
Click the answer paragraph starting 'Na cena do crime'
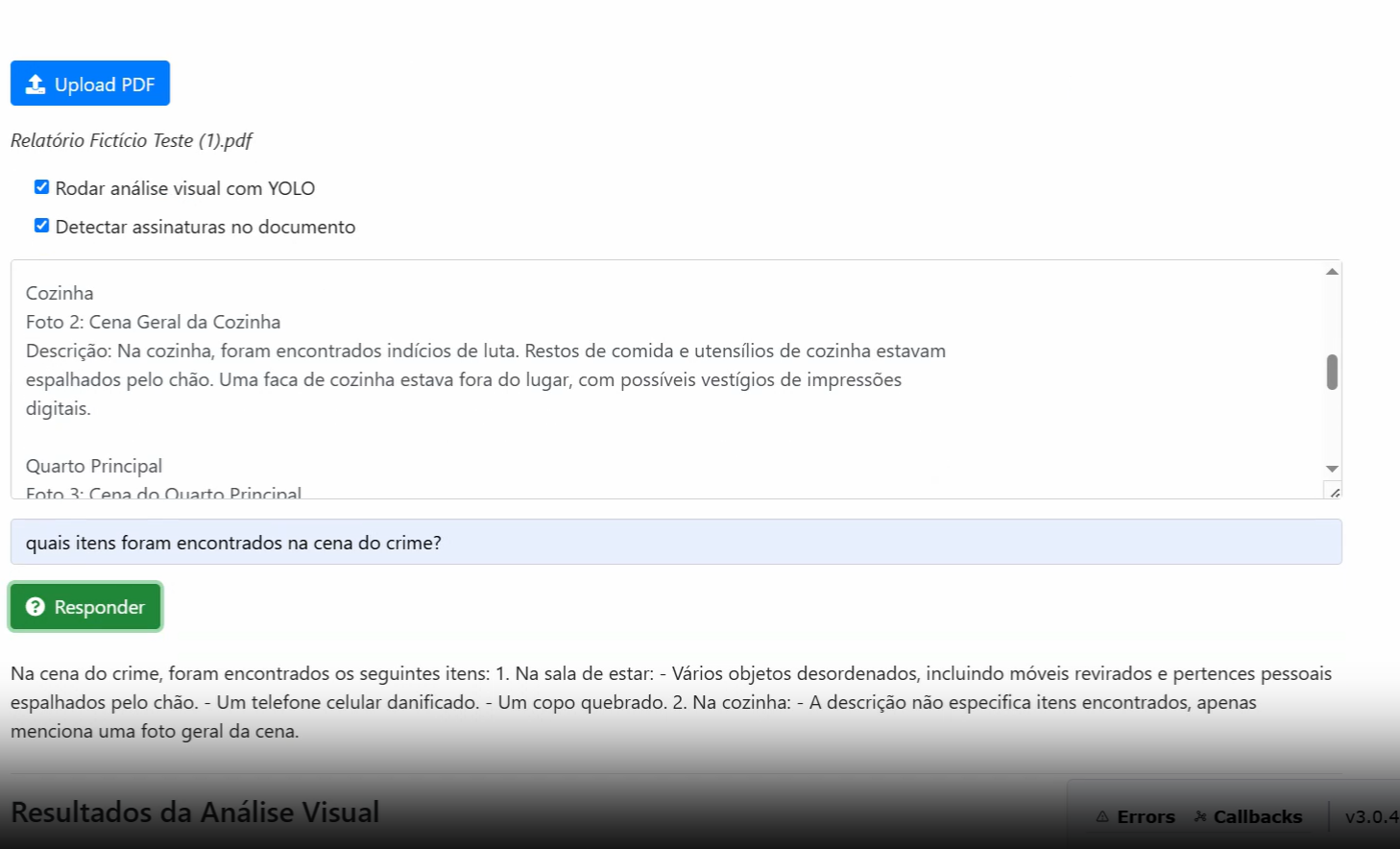click(671, 702)
